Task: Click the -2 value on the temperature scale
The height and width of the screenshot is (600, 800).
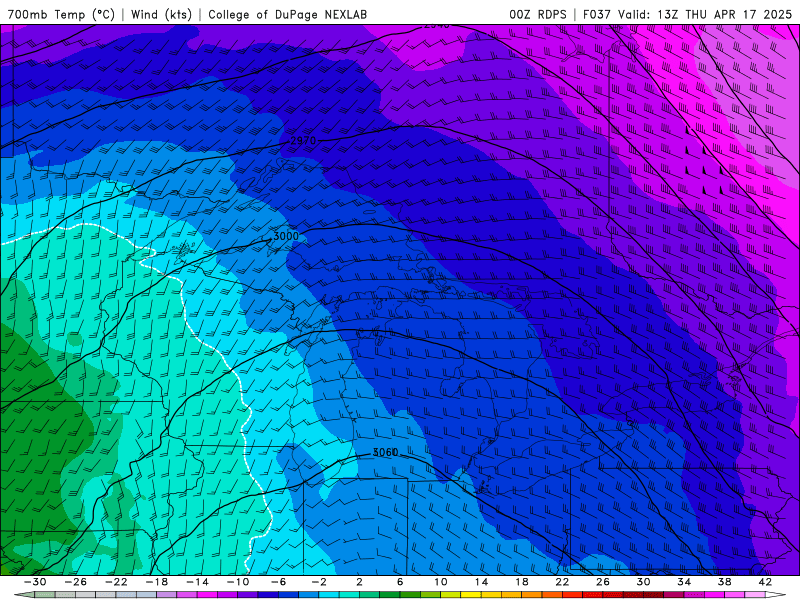Action: click(318, 582)
